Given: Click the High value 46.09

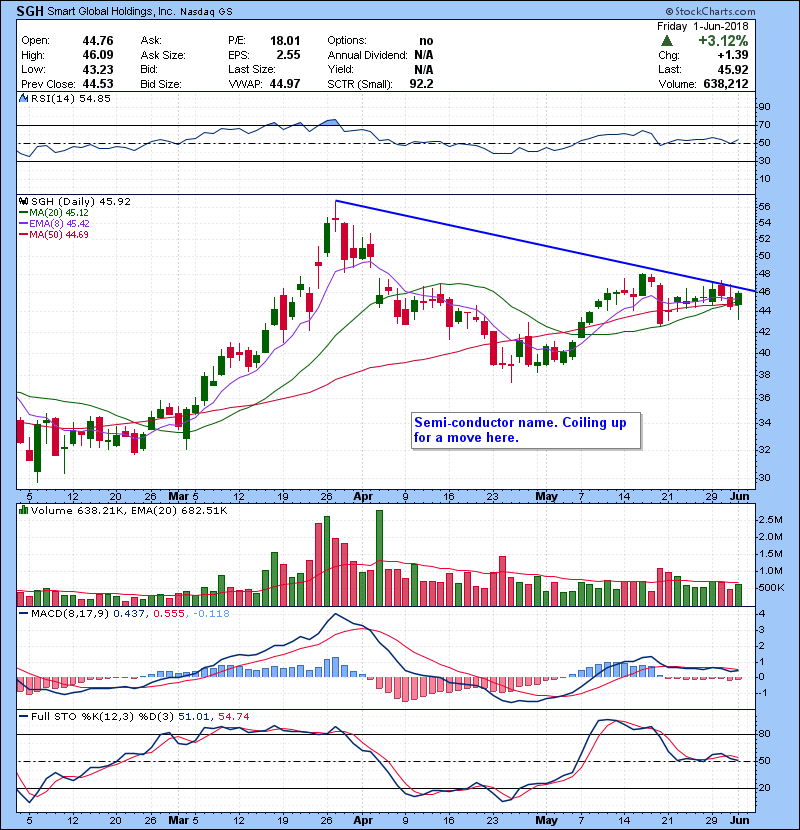Looking at the screenshot, I should tap(98, 55).
